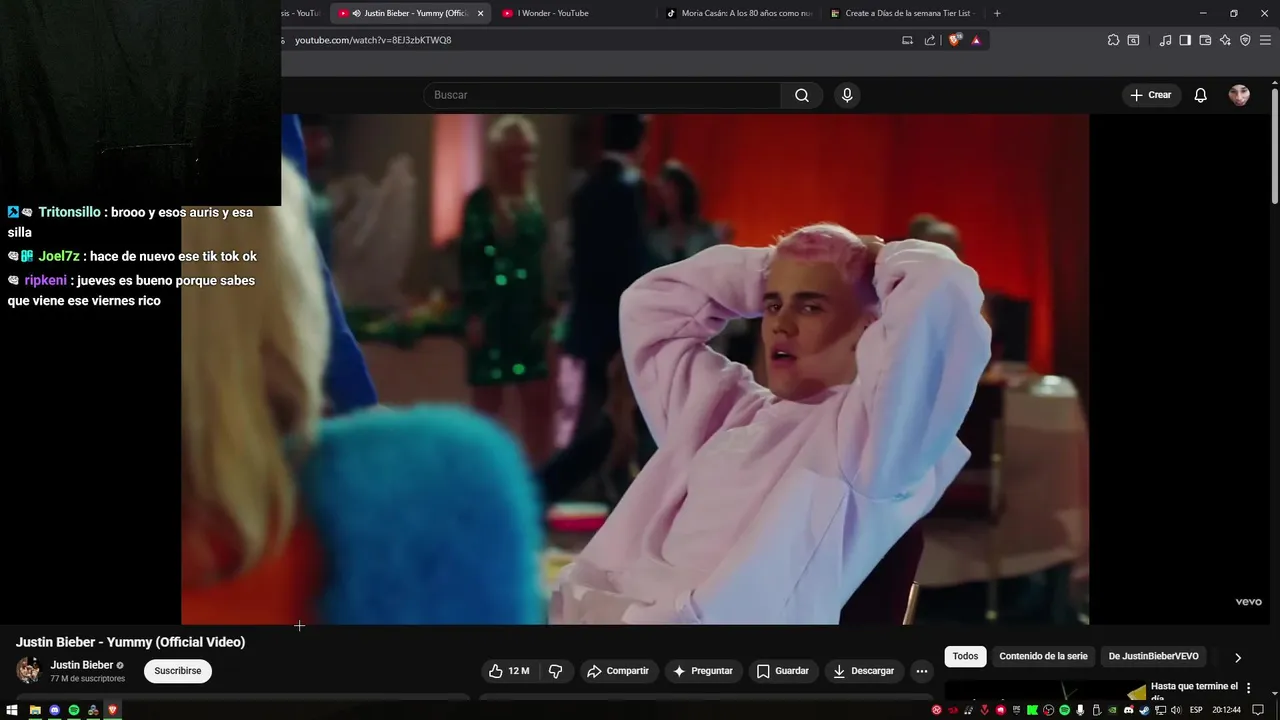Click the video player to pause
Viewport: 1280px width, 720px height.
(635, 369)
